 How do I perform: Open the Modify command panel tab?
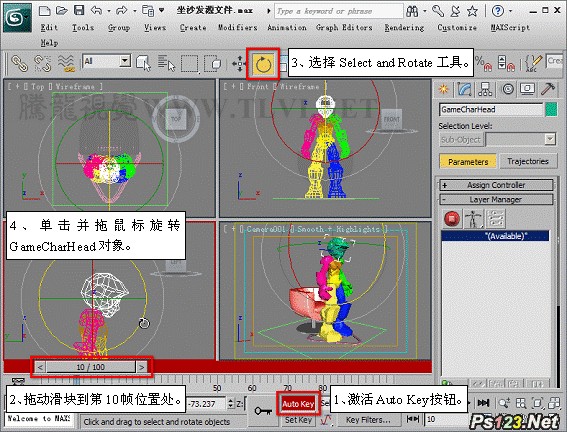pos(464,89)
